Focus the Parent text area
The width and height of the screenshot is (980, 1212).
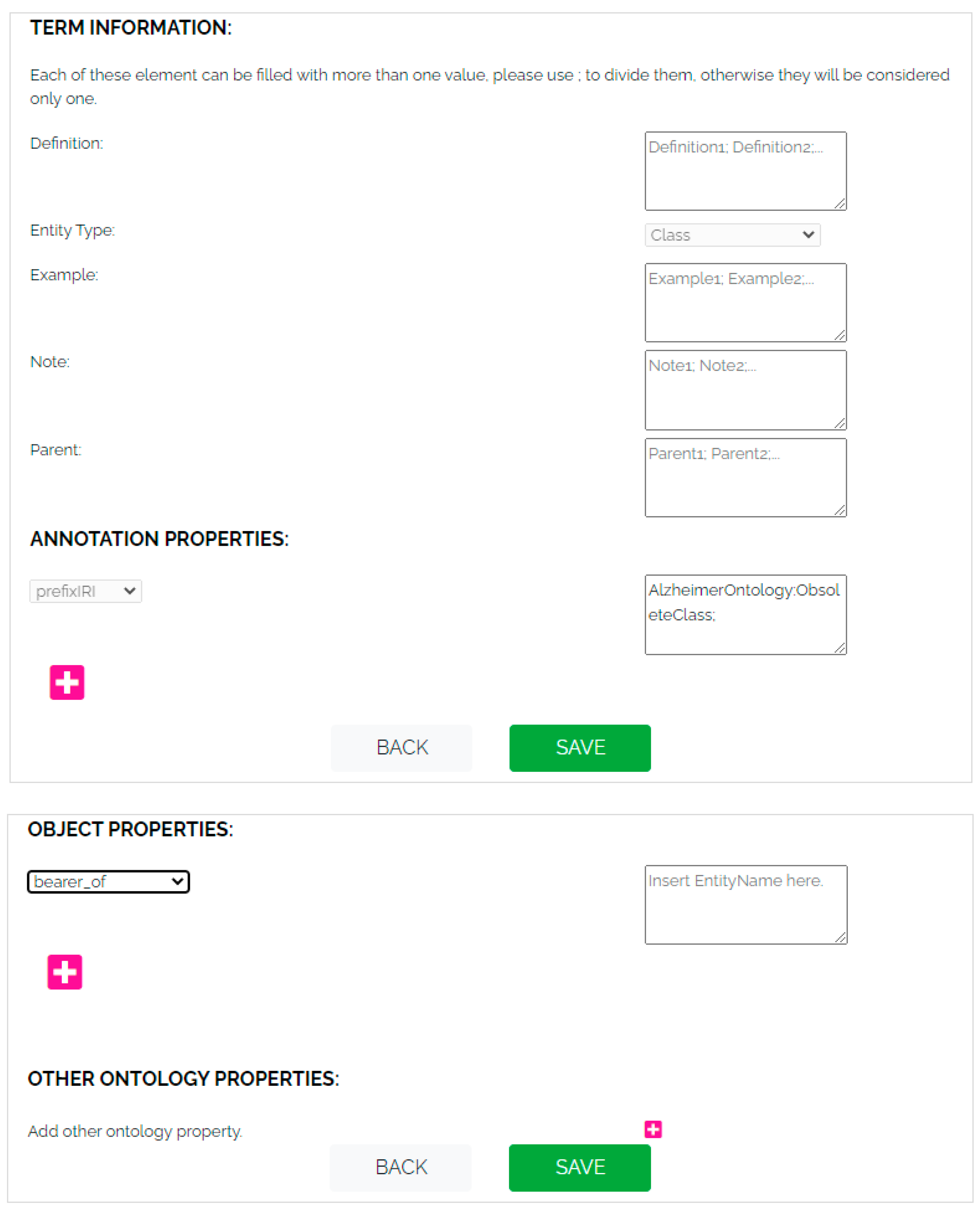745,477
